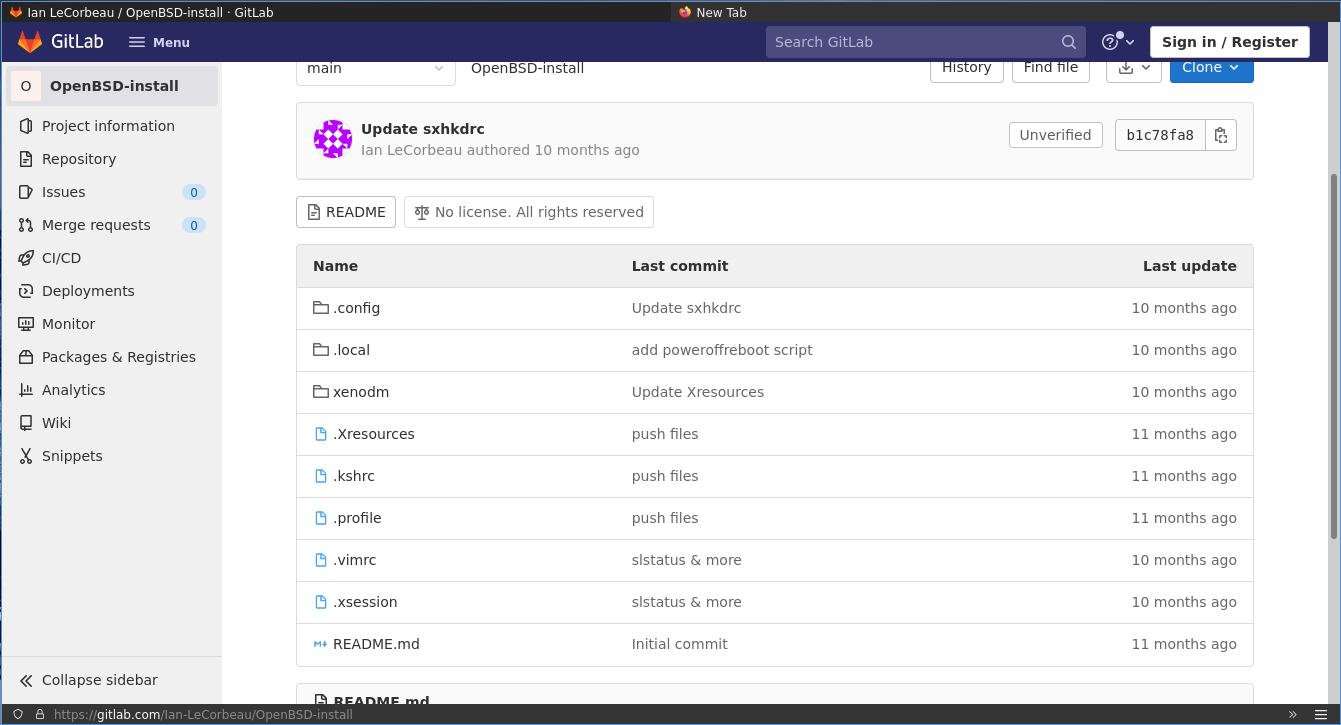Viewport: 1341px width, 725px height.
Task: Click the lock icon in the URL bar
Action: pos(40,715)
